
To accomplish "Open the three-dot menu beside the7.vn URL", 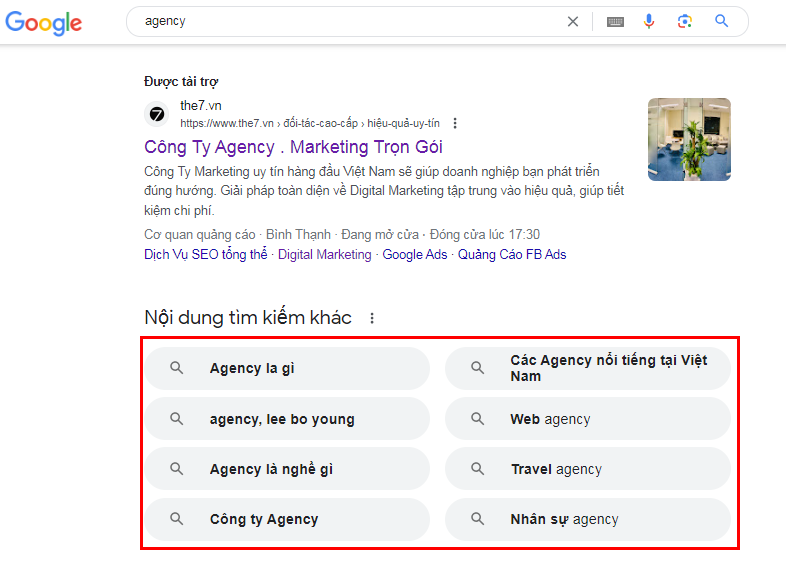I will point(455,123).
